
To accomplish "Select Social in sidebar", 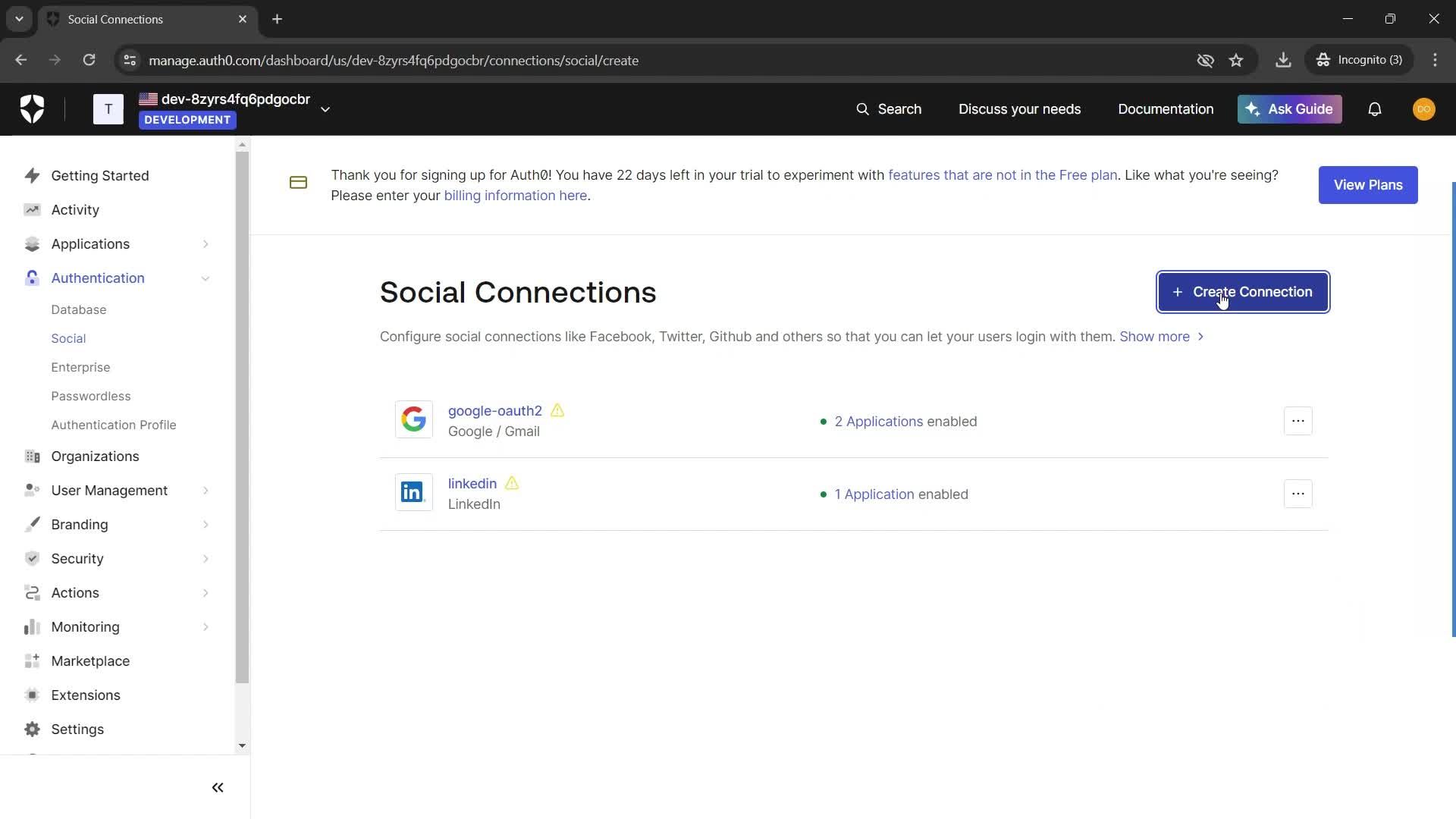I will tap(68, 338).
